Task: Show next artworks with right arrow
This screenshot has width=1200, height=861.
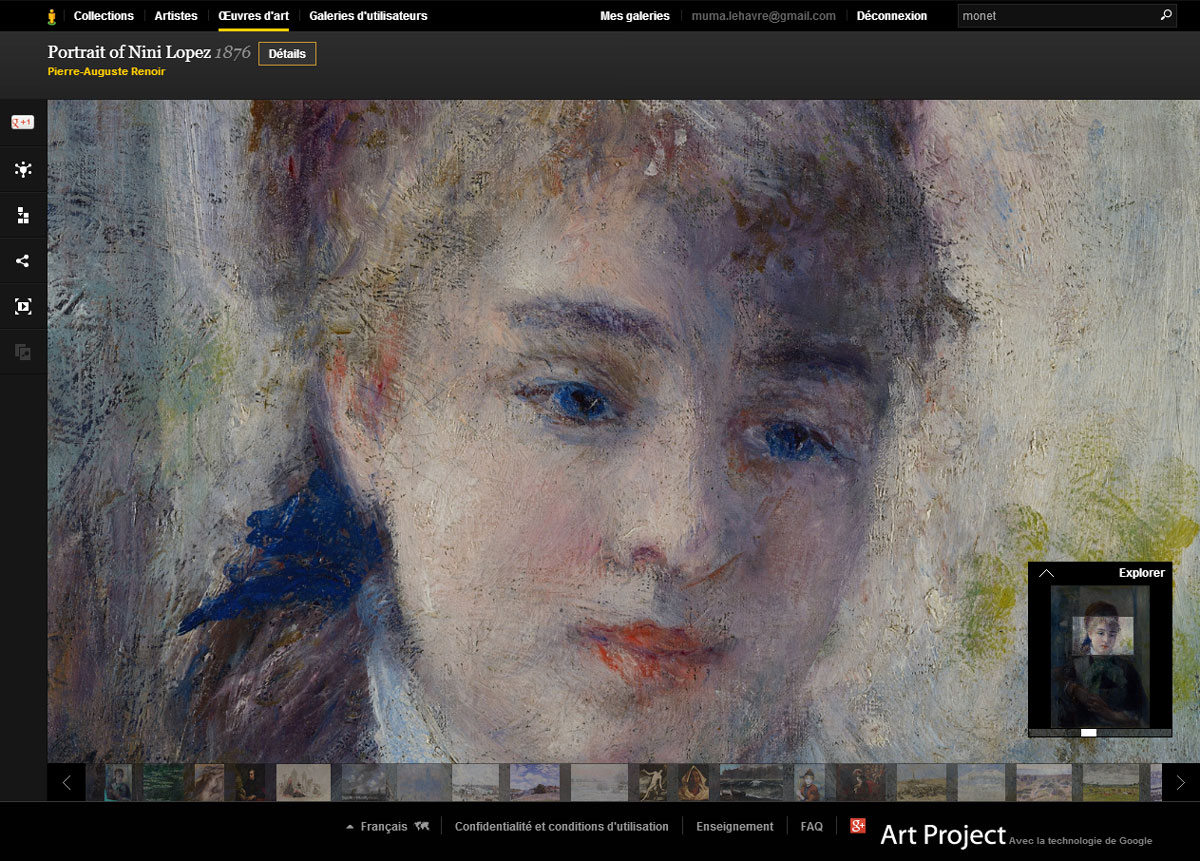Action: click(x=1181, y=782)
